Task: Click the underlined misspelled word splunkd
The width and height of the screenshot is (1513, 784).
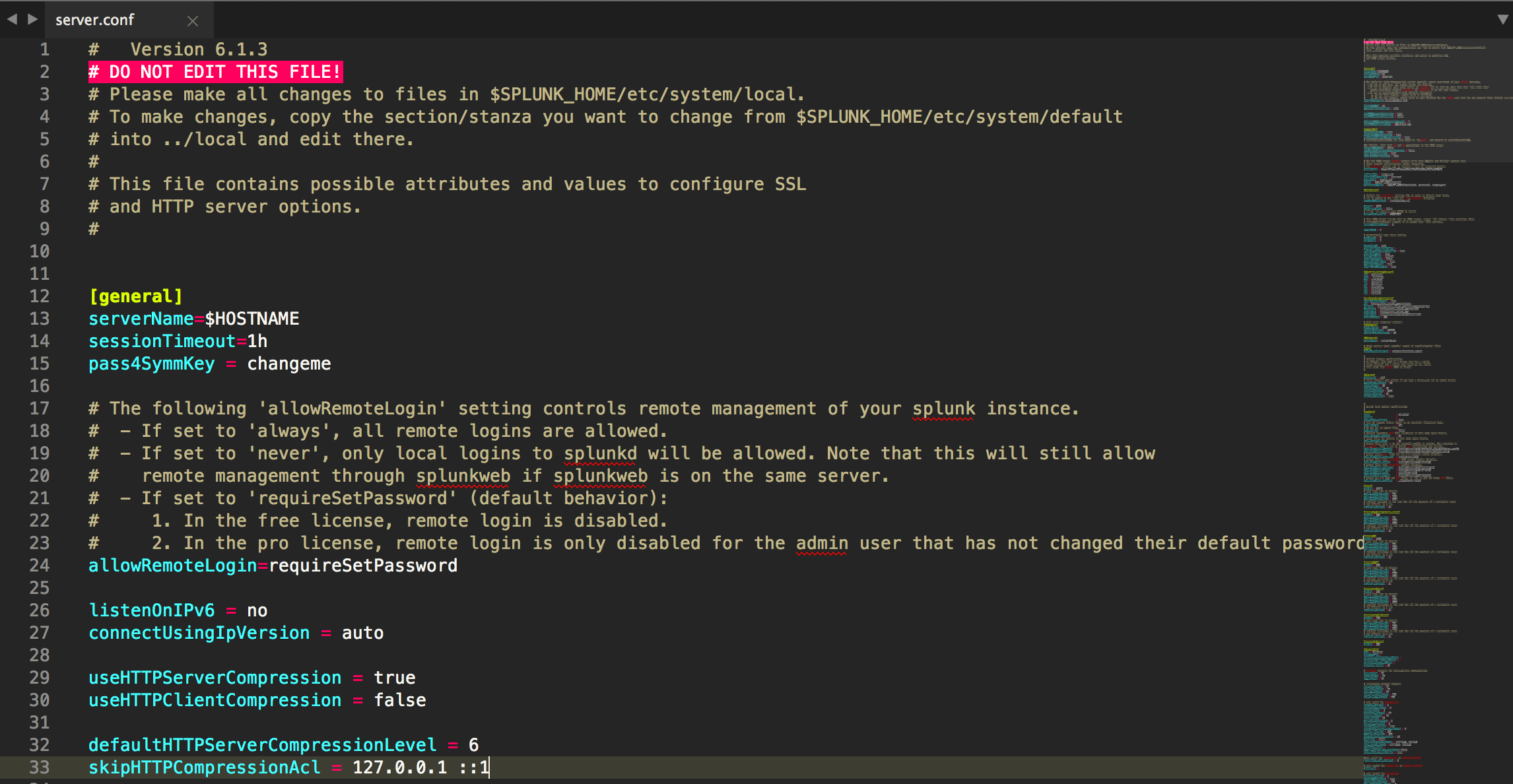Action: (x=600, y=453)
